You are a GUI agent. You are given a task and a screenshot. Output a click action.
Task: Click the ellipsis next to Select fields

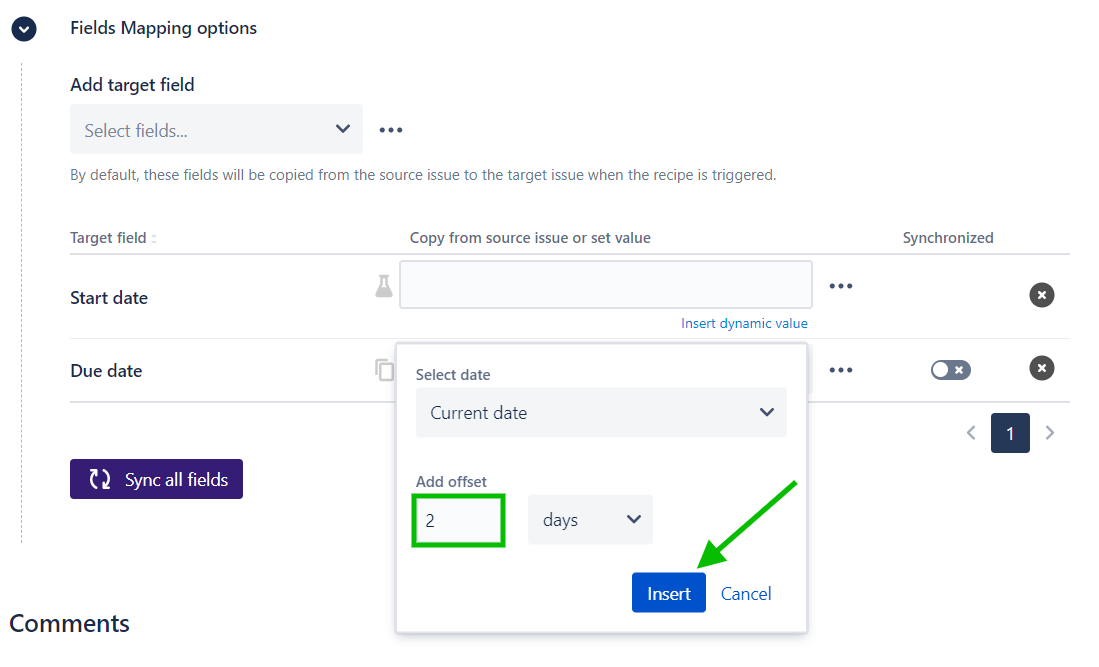[390, 130]
